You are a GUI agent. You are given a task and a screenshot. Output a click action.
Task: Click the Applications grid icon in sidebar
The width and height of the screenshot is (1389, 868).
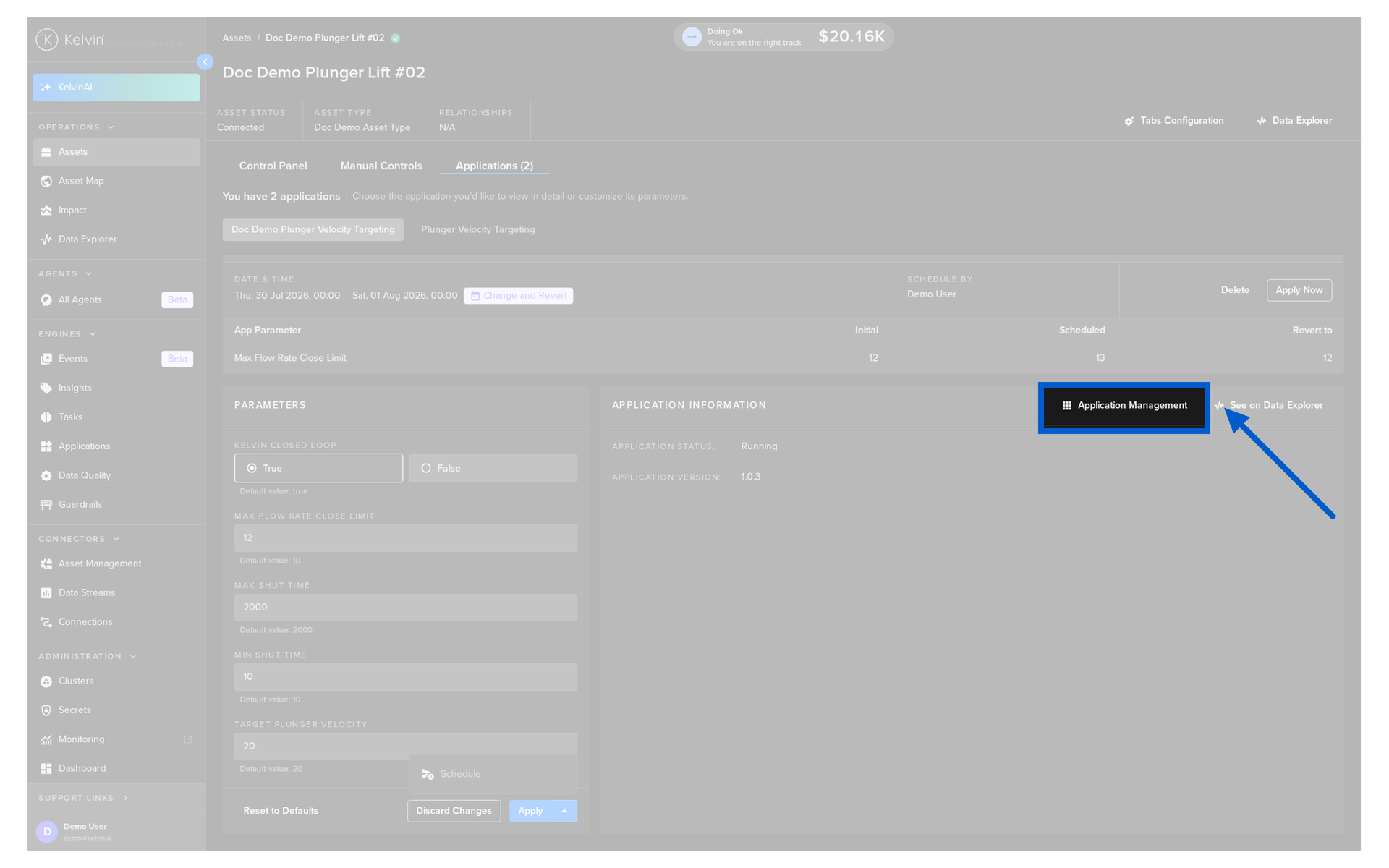coord(46,446)
